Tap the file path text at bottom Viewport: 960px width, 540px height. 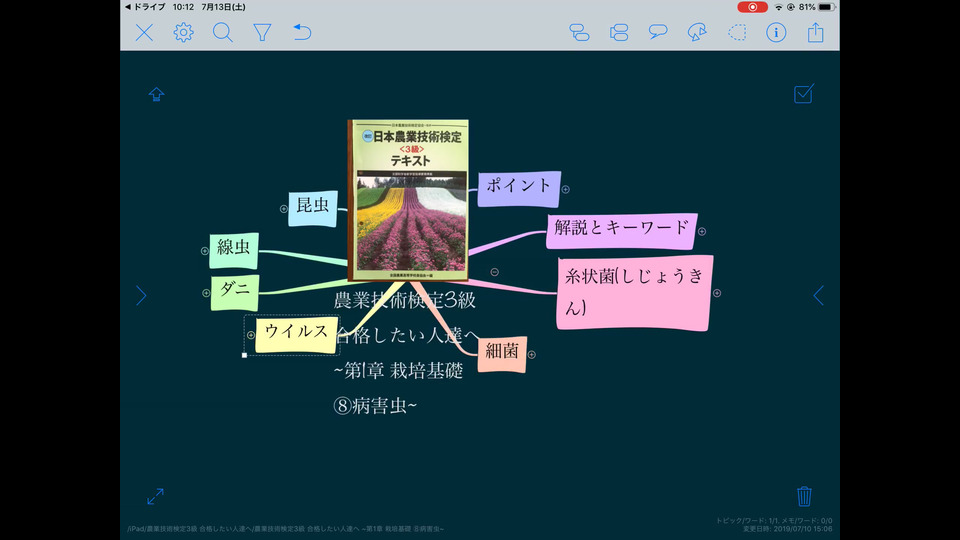[x=285, y=529]
